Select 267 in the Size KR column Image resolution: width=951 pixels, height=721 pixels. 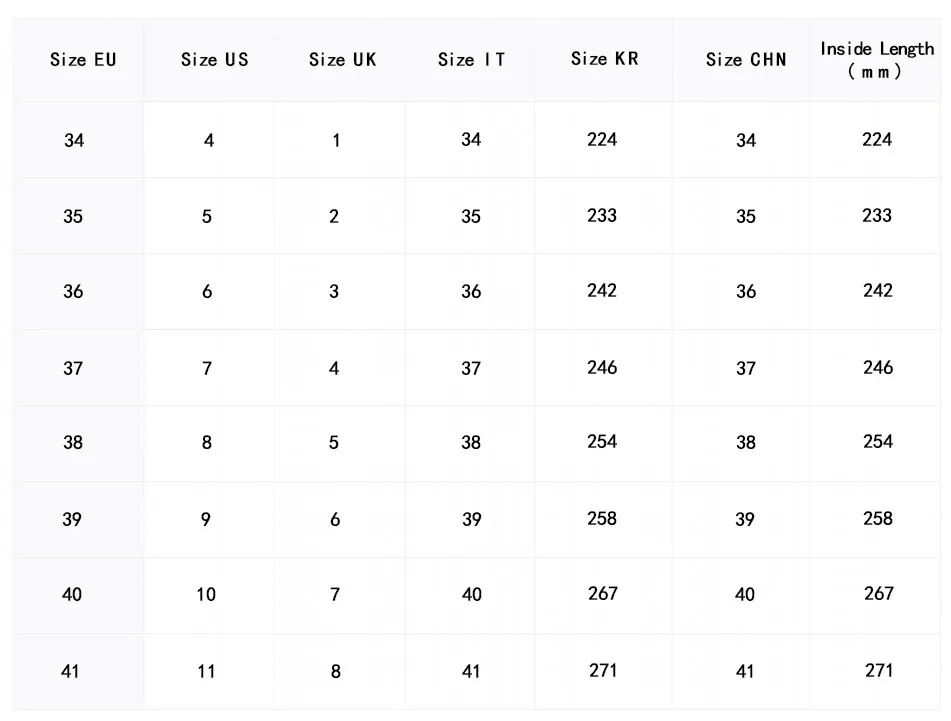point(603,594)
